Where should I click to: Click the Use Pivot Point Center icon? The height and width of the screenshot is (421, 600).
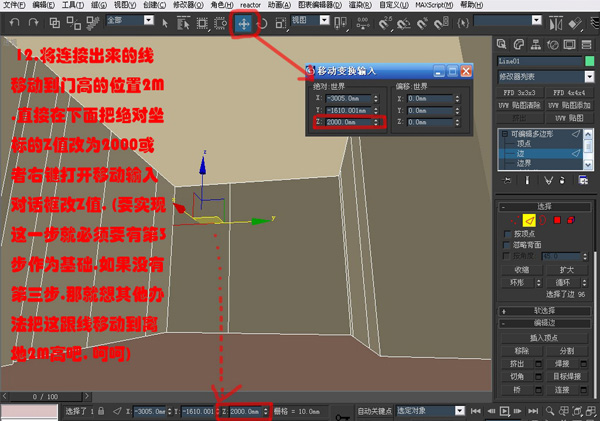(x=340, y=23)
